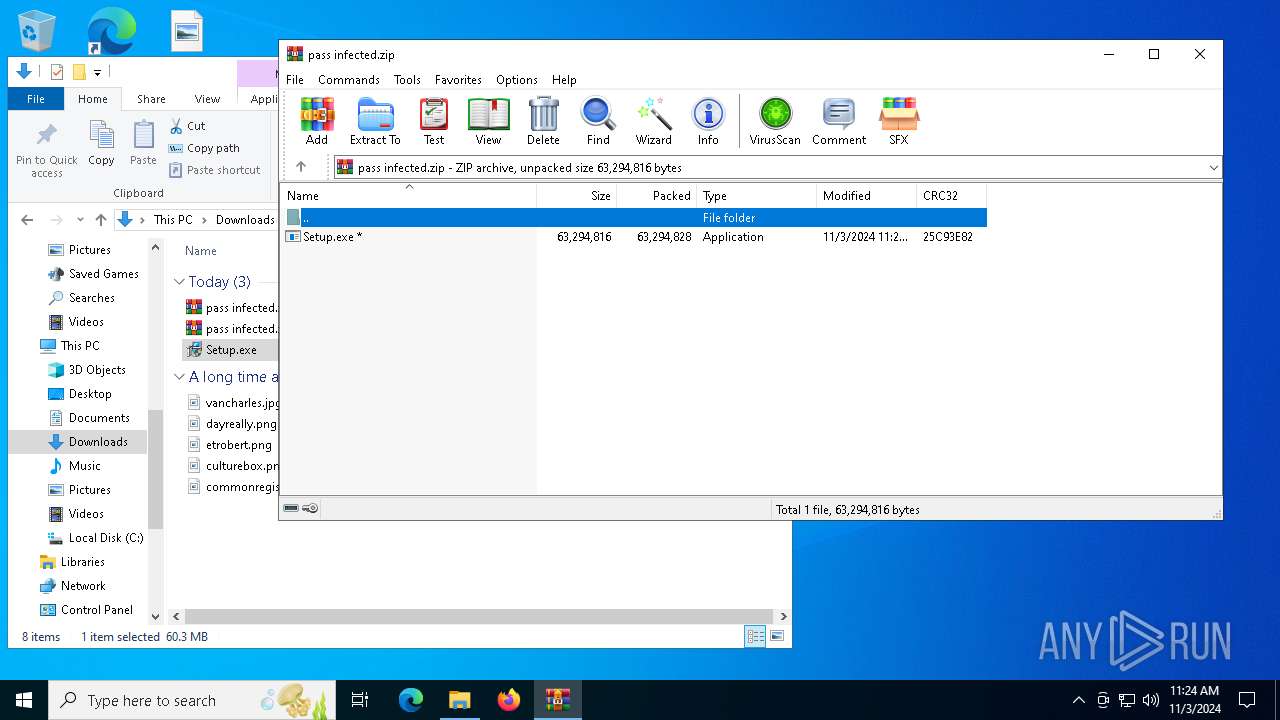This screenshot has height=720, width=1280.
Task: Open the File tab in File Explorer
Action: (36, 99)
